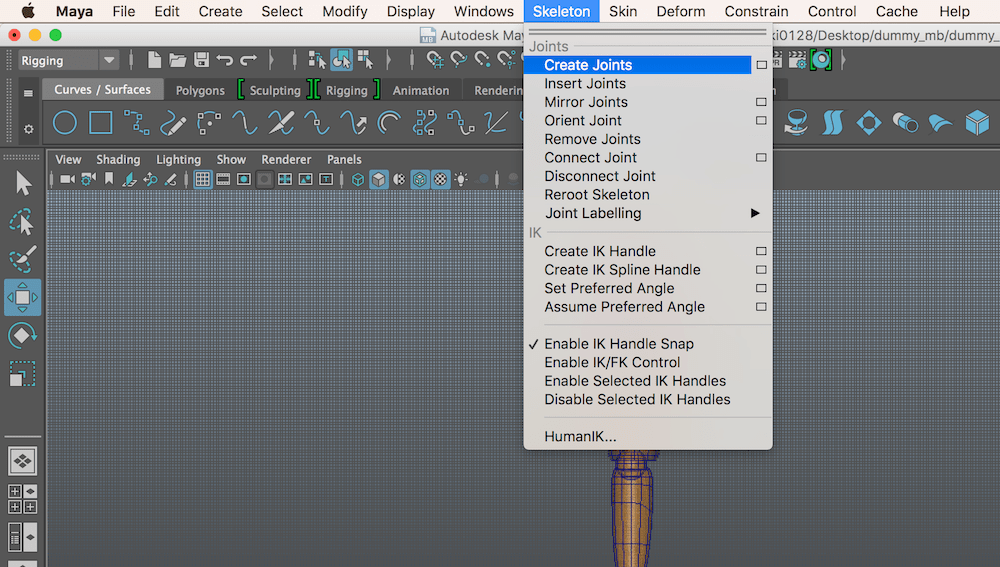The image size is (1000, 567).
Task: Activate the Paint selection tool
Action: (22, 259)
